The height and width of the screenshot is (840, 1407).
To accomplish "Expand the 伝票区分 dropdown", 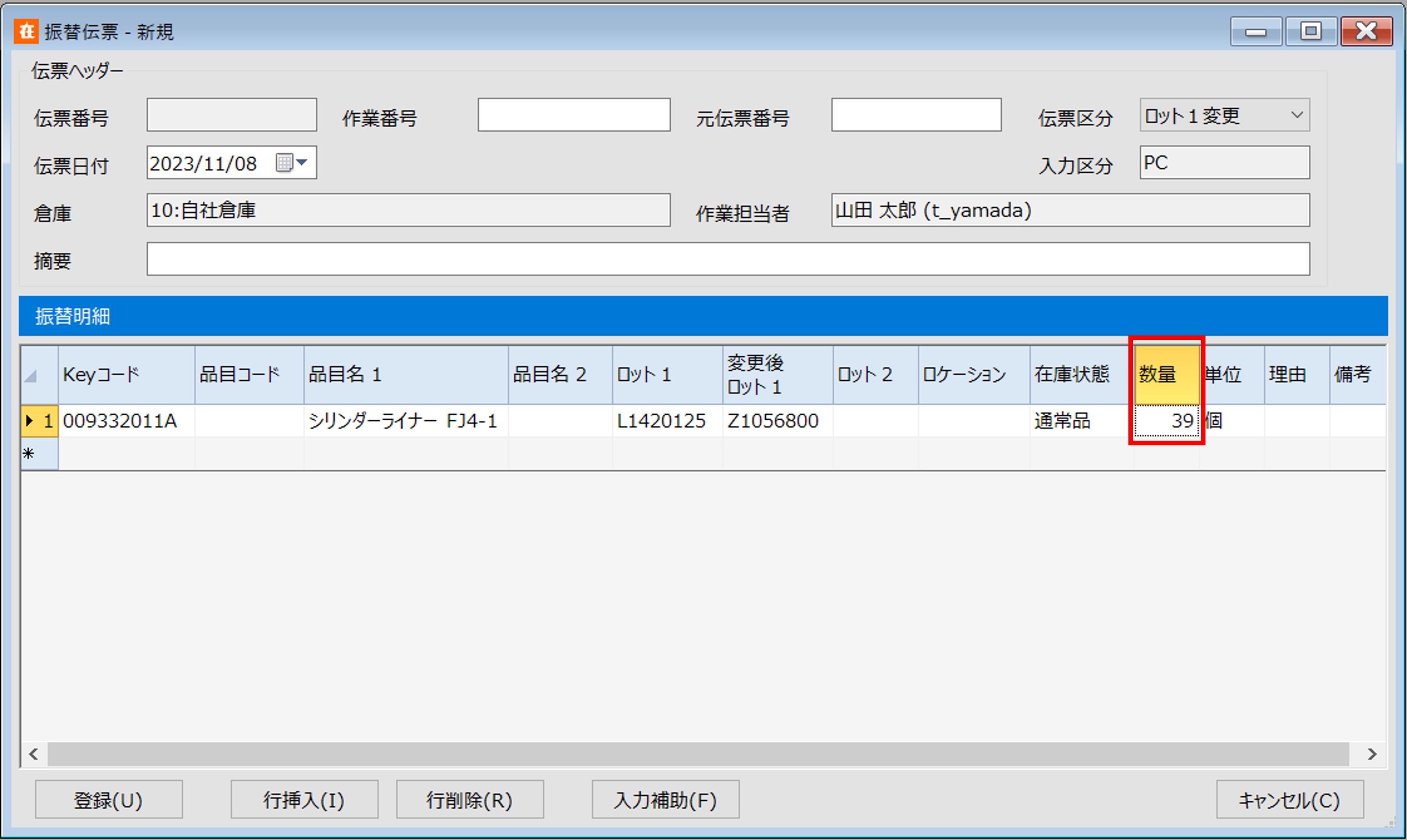I will pyautogui.click(x=1297, y=115).
